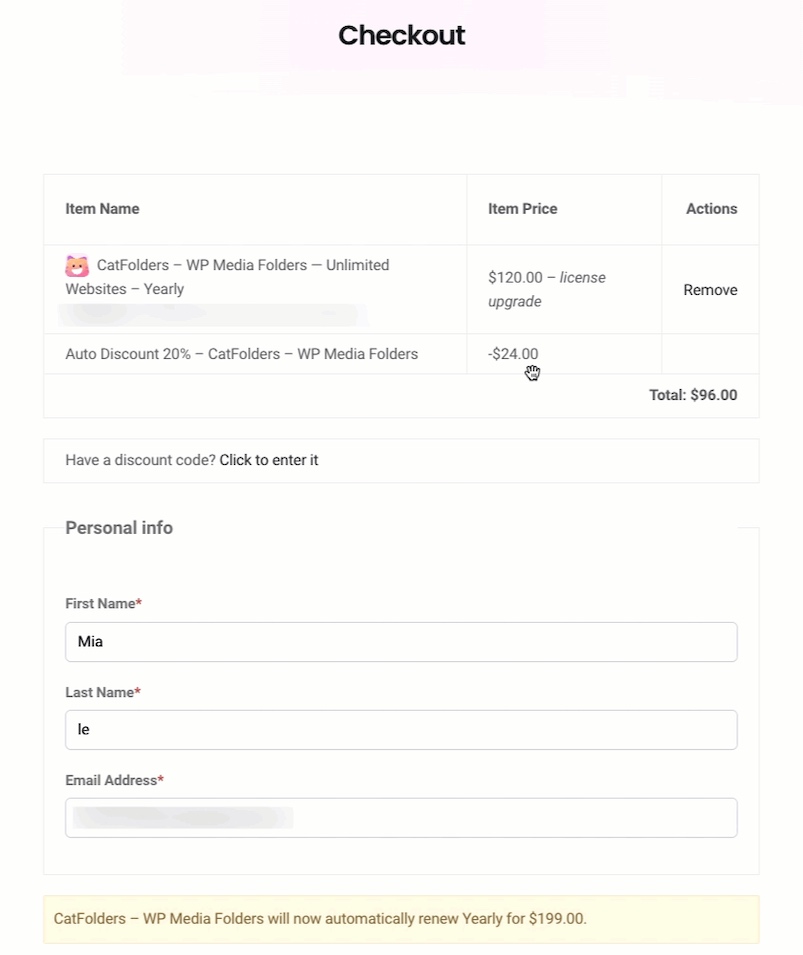Click the 'Have a discount code?' text
Screen dimensions: 803x955
click(x=141, y=460)
